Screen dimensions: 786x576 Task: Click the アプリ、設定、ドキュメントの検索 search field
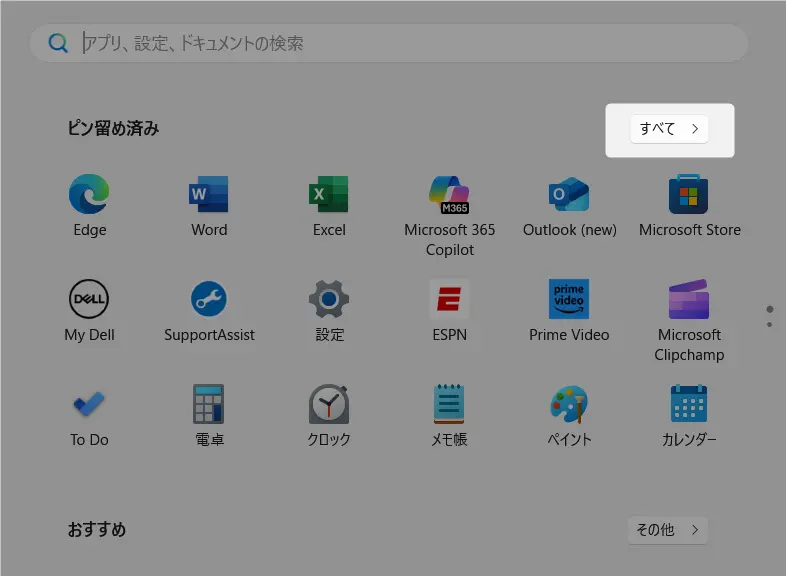pyautogui.click(x=389, y=43)
